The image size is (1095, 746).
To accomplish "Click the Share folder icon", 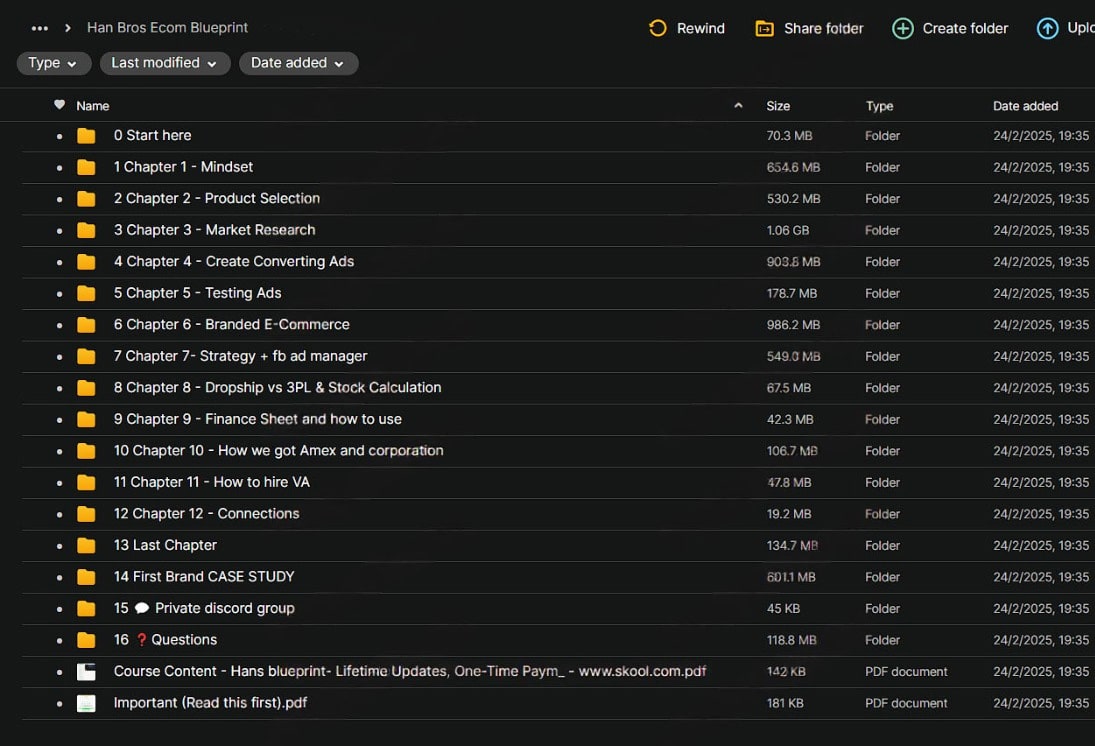I will [764, 28].
